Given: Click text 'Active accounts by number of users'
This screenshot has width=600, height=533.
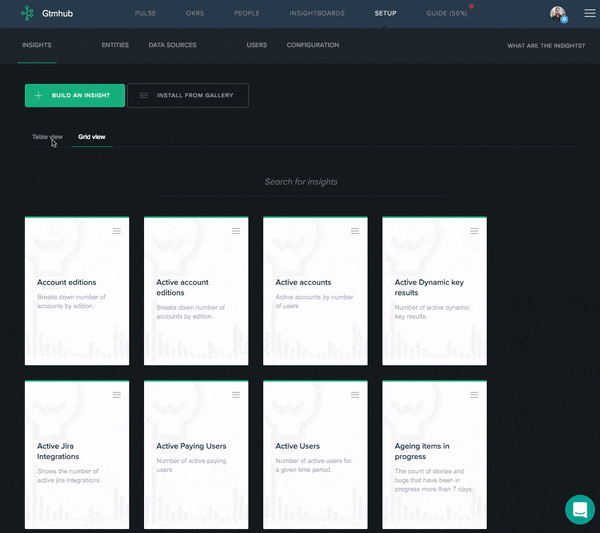Looking at the screenshot, I should coord(315,302).
